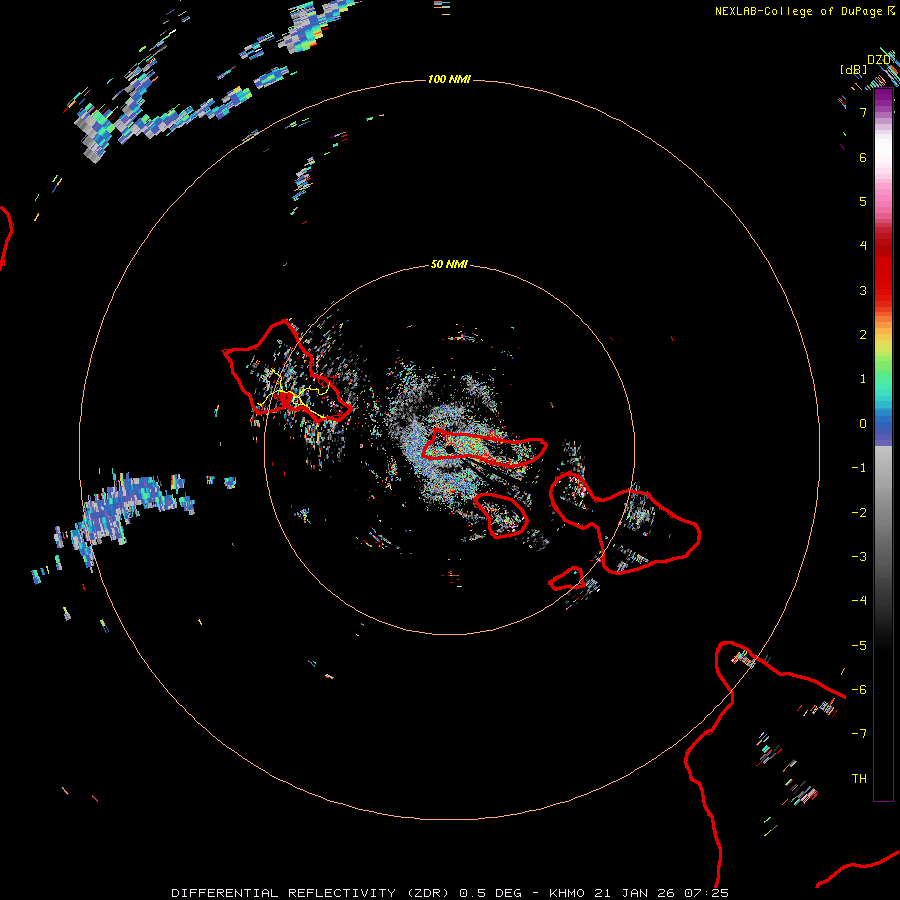Image resolution: width=900 pixels, height=900 pixels.
Task: Click the '-4' value on the color scale
Action: pos(859,601)
